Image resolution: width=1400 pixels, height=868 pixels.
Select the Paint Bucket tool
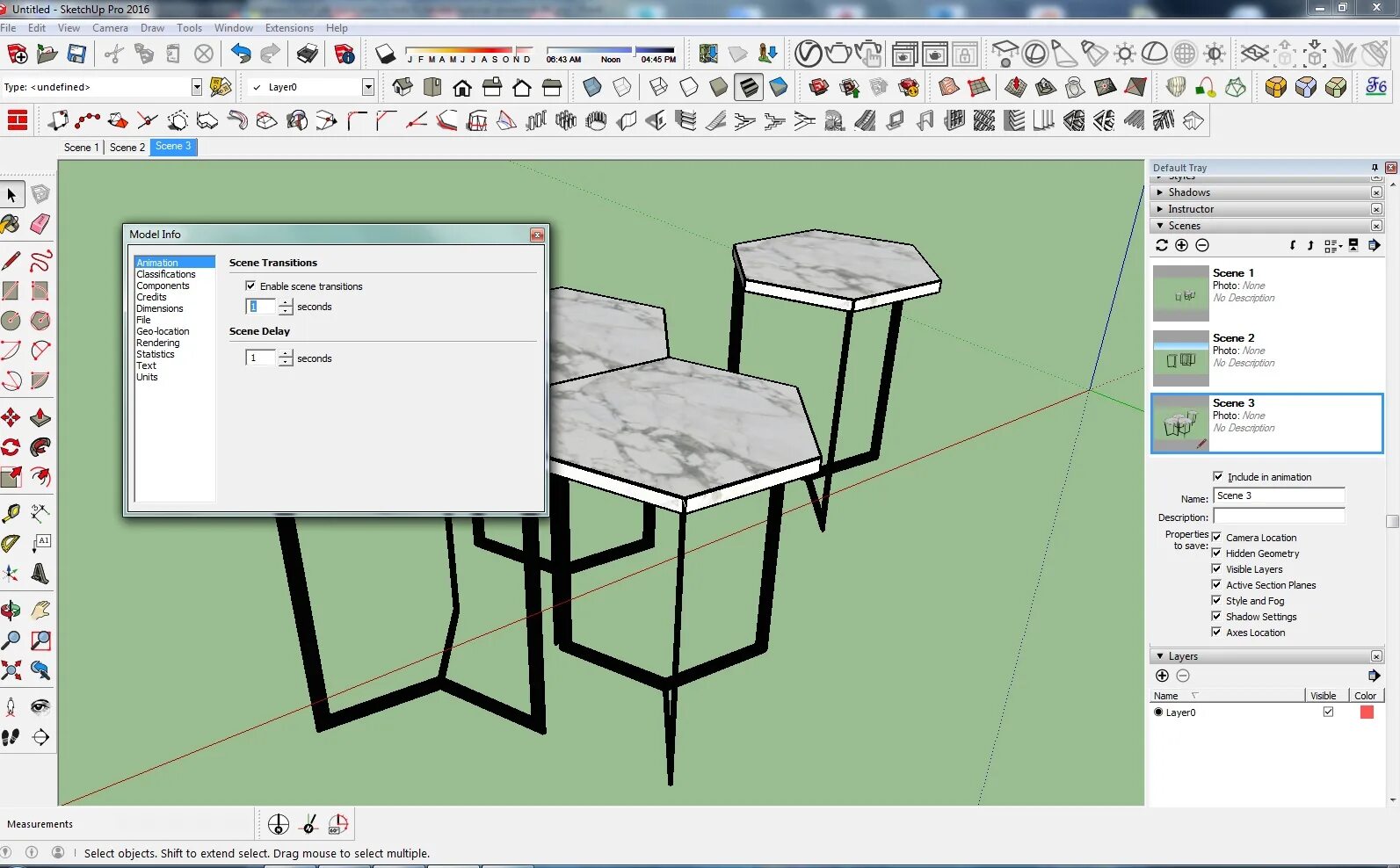(11, 225)
